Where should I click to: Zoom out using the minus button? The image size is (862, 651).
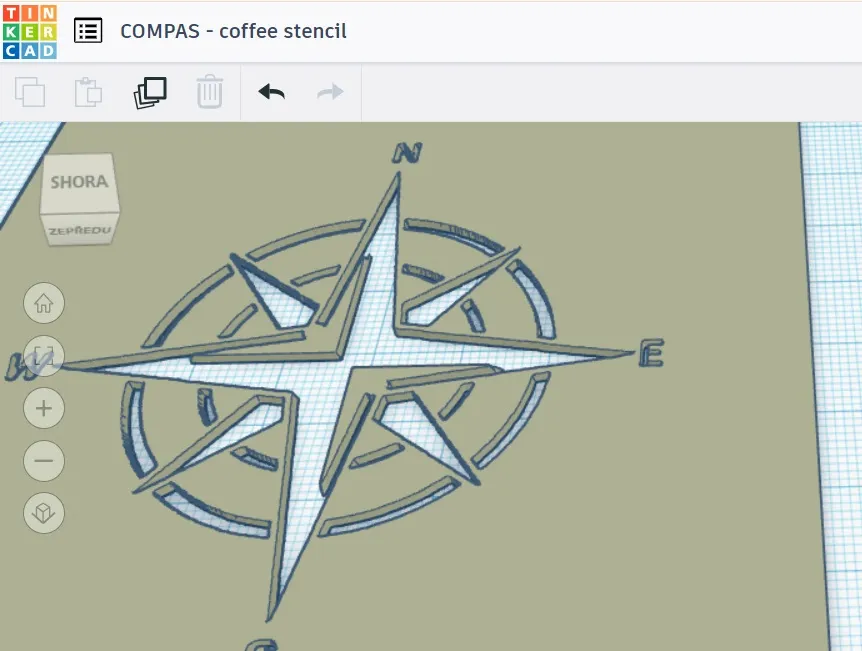[x=43, y=461]
